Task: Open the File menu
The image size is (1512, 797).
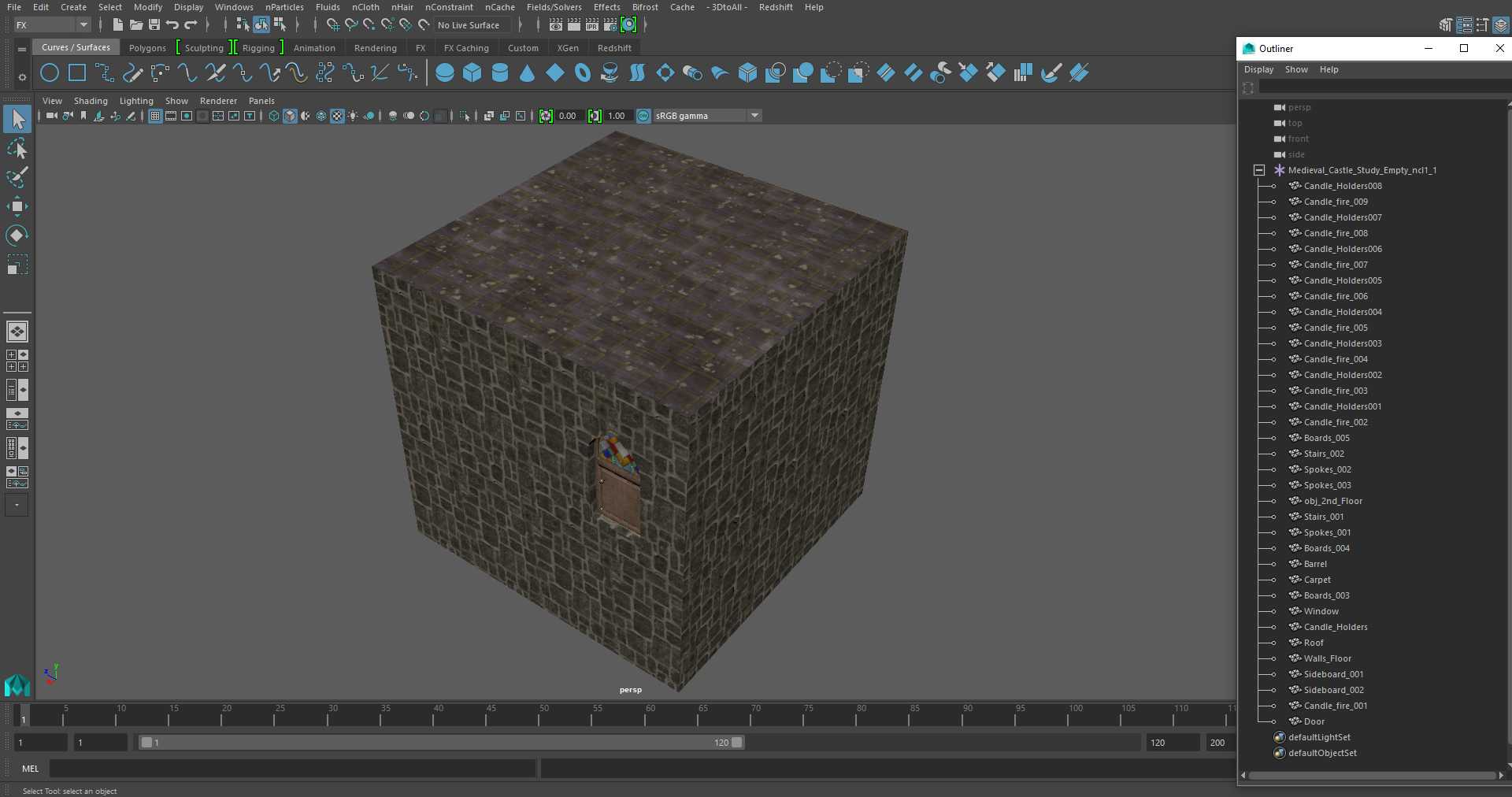Action: 14,7
